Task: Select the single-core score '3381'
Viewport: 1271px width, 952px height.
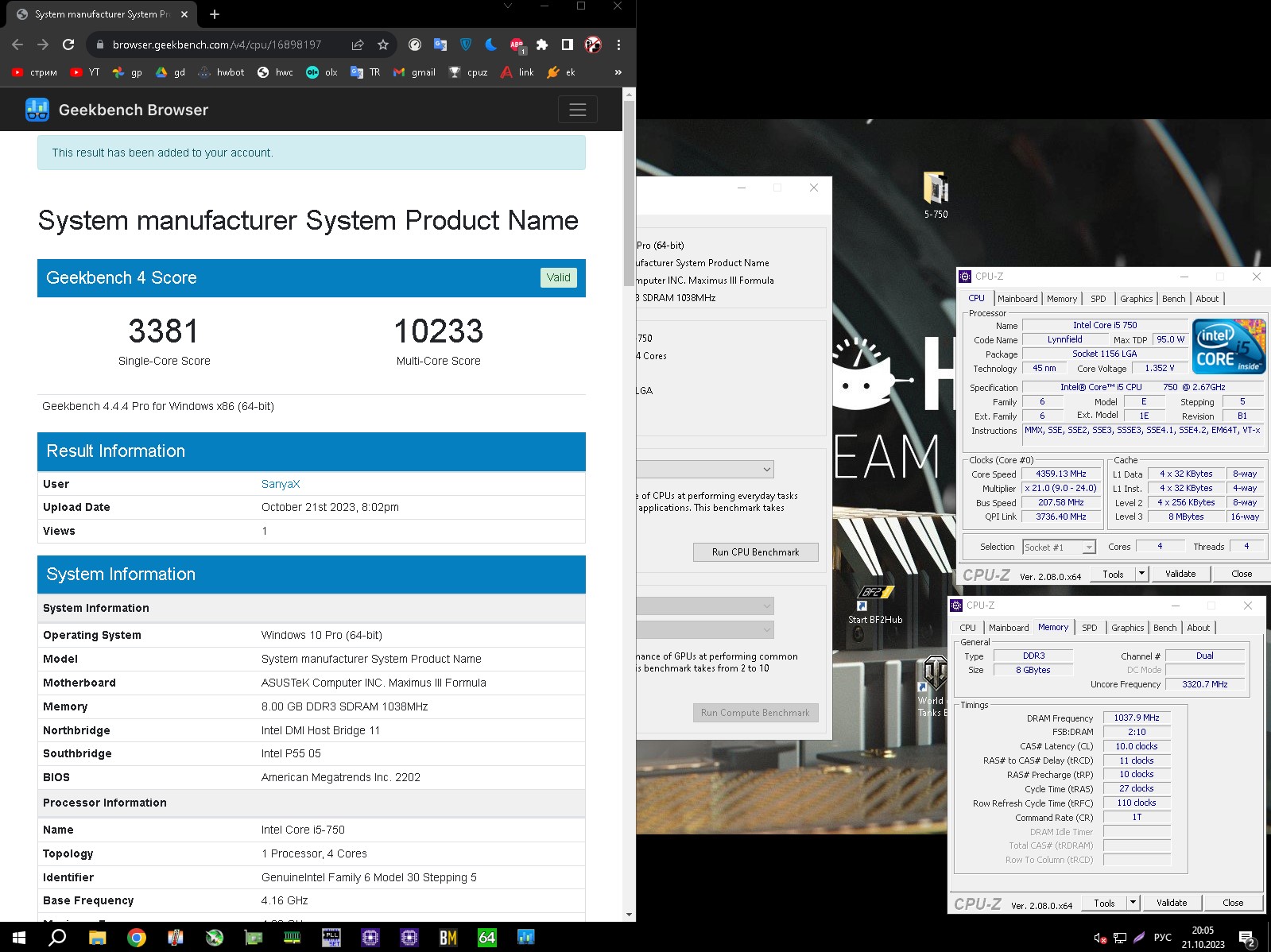Action: (x=164, y=331)
